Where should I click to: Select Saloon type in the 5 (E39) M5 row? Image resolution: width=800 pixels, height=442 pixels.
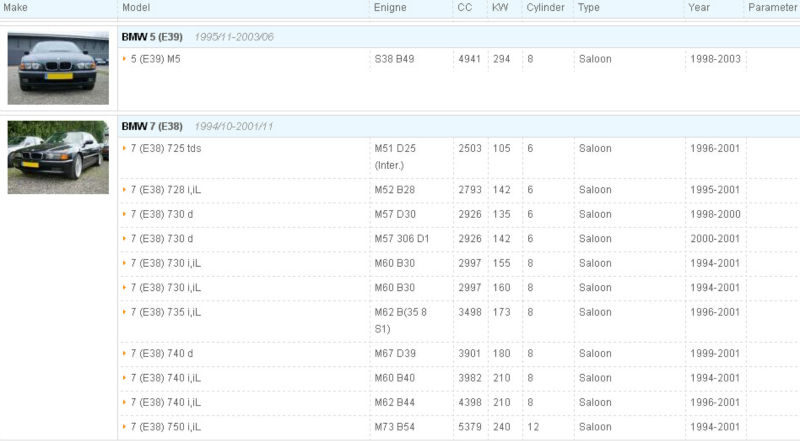coord(595,59)
